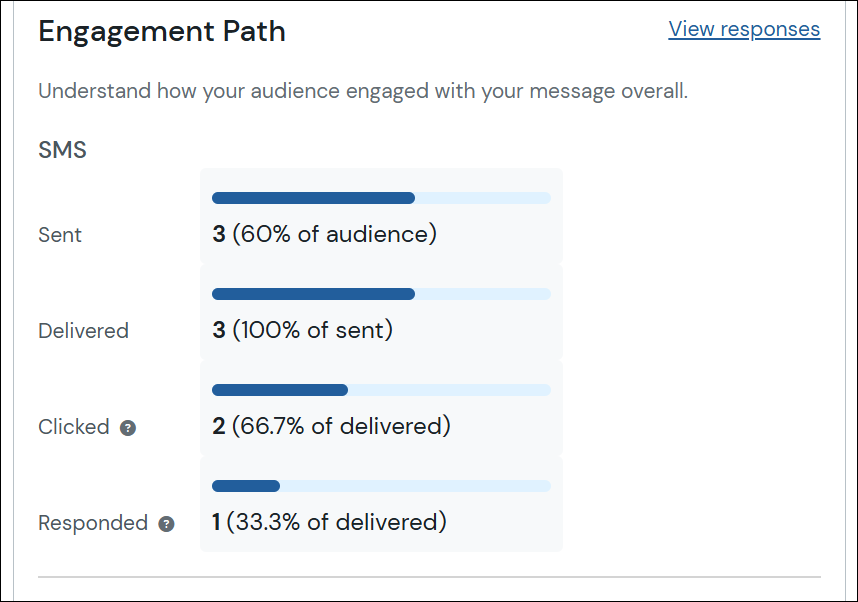Click the Delivered row label
The width and height of the screenshot is (858, 602).
point(83,331)
